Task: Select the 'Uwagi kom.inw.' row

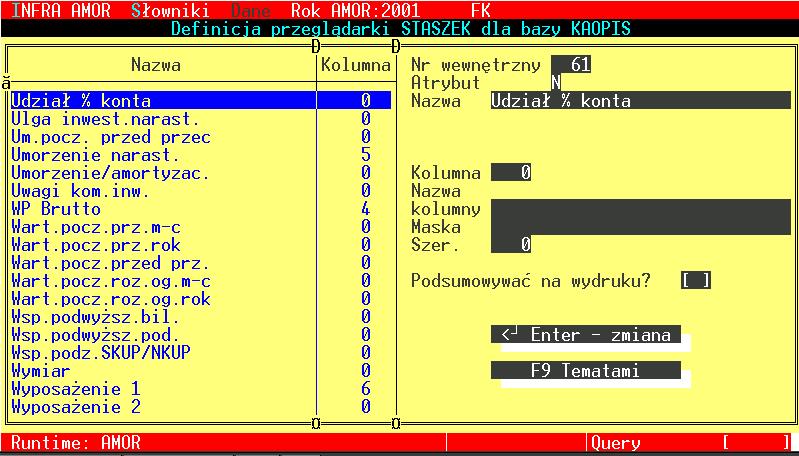Action: pyautogui.click(x=201, y=191)
